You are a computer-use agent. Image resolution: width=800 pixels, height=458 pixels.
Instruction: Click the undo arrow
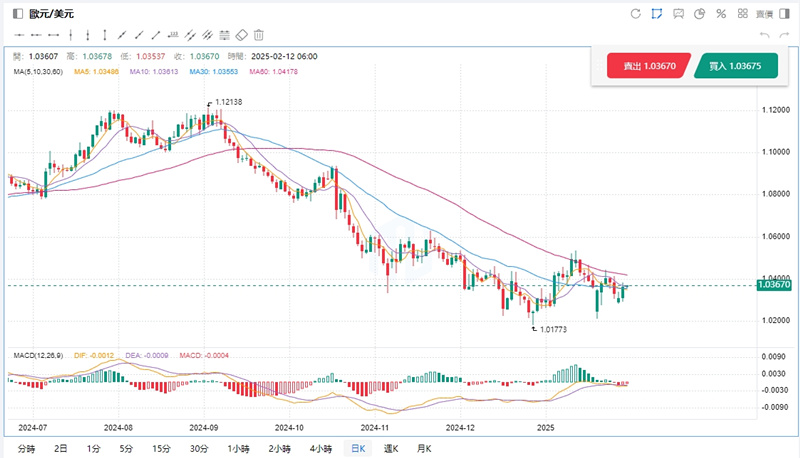tap(765, 35)
